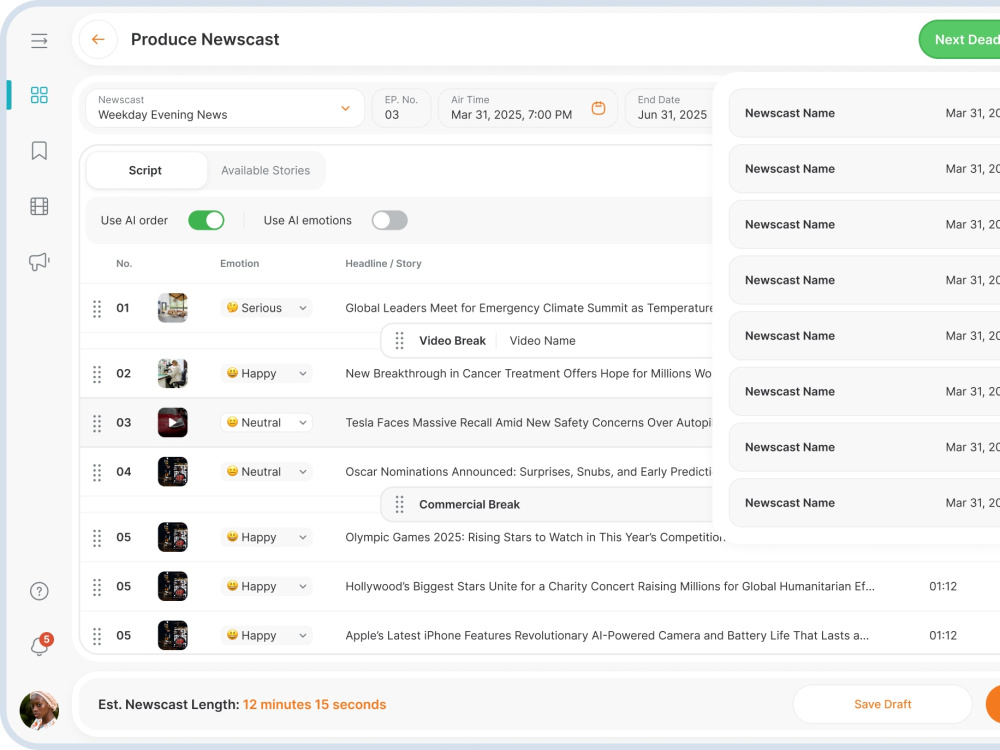The width and height of the screenshot is (1000, 750).
Task: Click the Headline / Story column header
Action: click(x=383, y=263)
